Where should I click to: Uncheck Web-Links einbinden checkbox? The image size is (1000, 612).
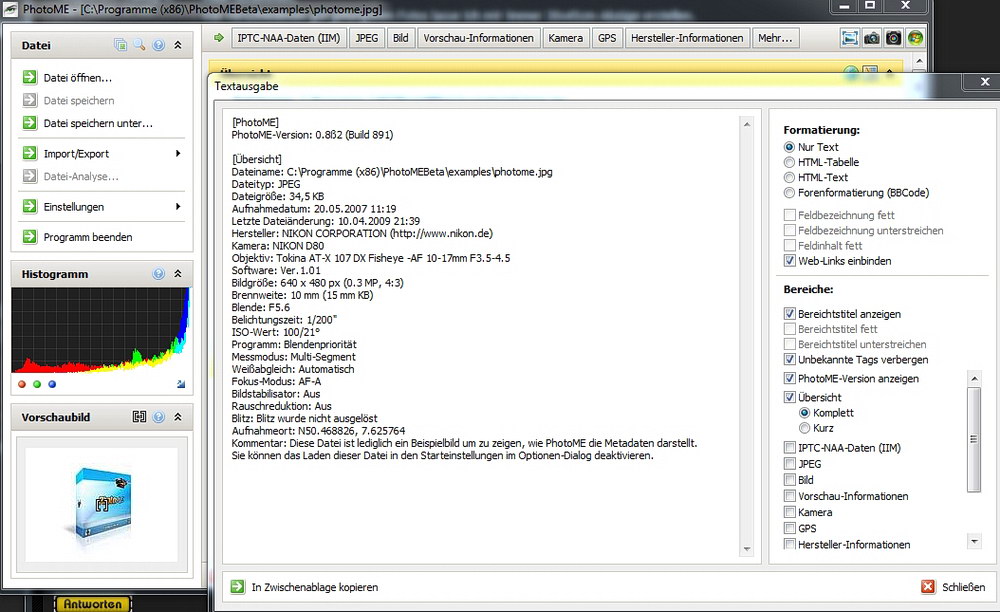point(790,261)
